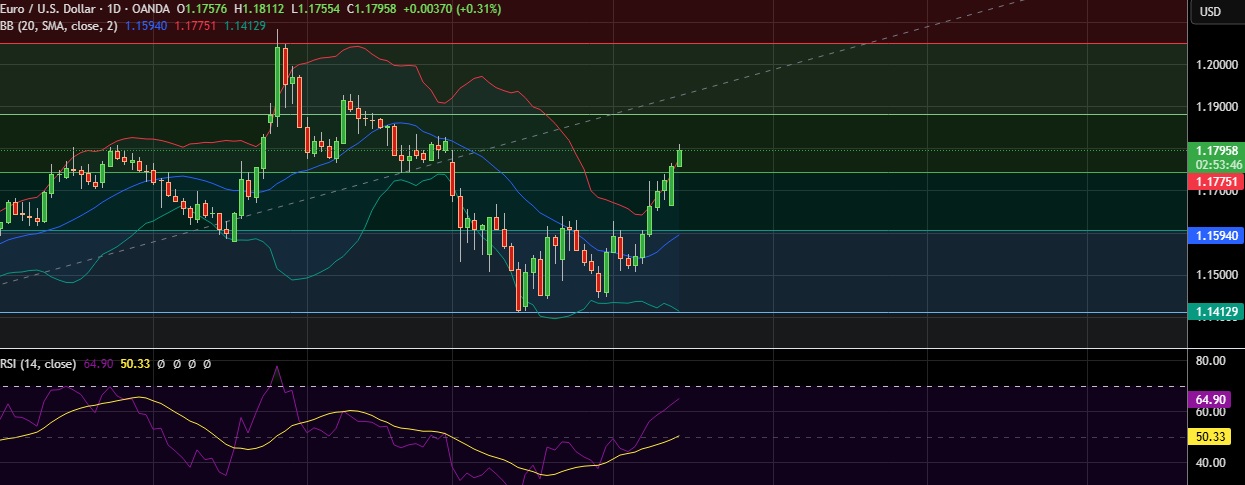Click the teal 1.14129 price axis label
This screenshot has height=485, width=1245.
pos(1217,313)
